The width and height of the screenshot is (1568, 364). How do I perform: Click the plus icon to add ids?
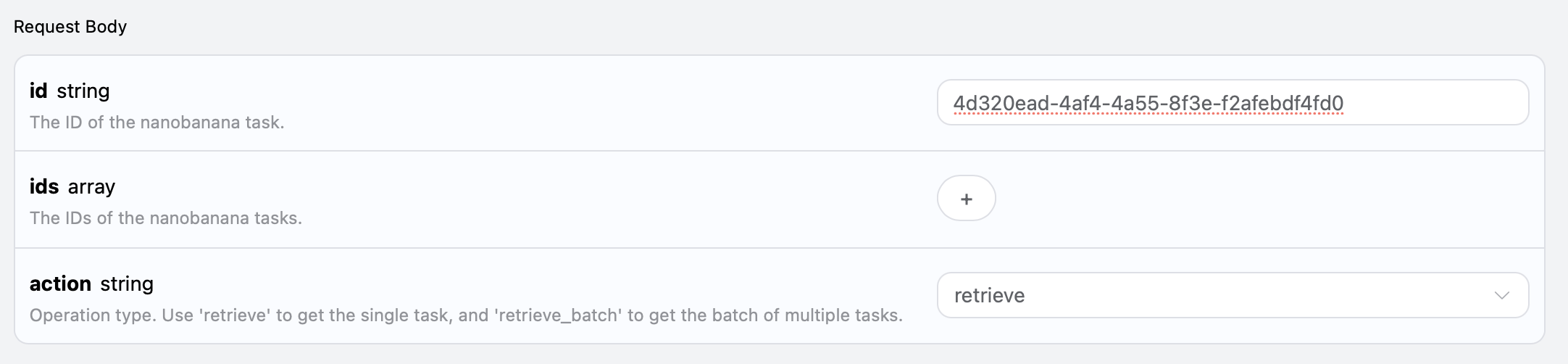[x=966, y=199]
